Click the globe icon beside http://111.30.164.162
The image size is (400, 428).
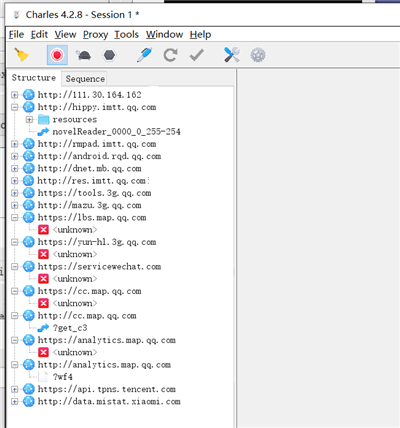[x=29, y=95]
